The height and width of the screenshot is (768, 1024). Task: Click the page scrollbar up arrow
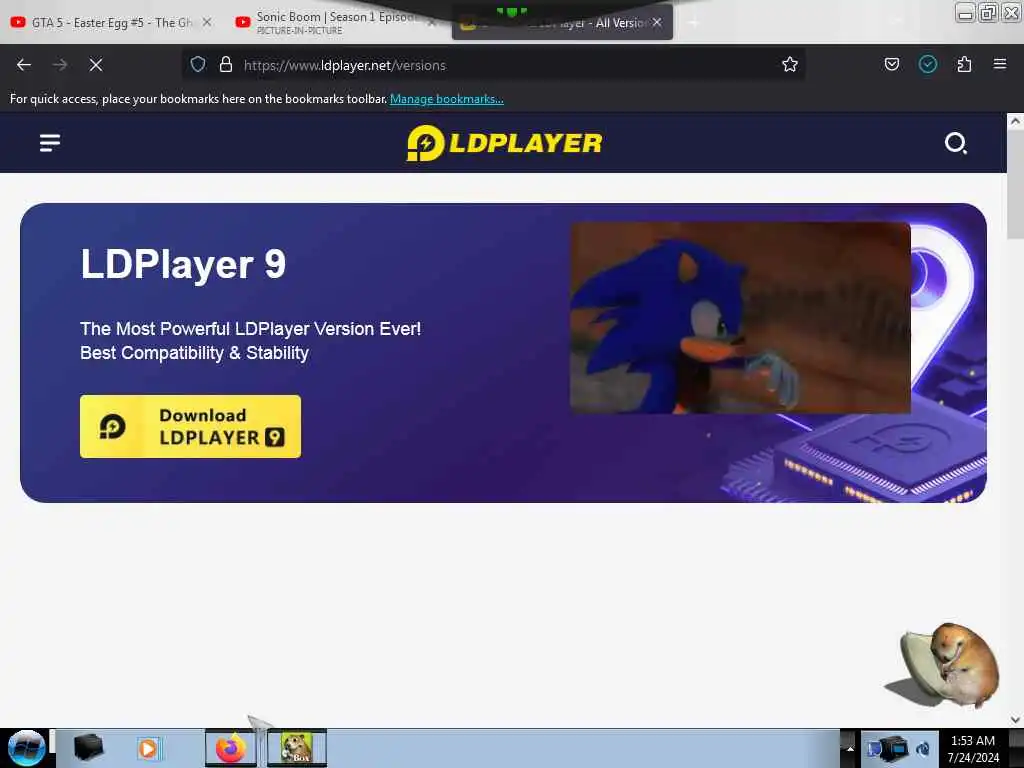click(1015, 121)
